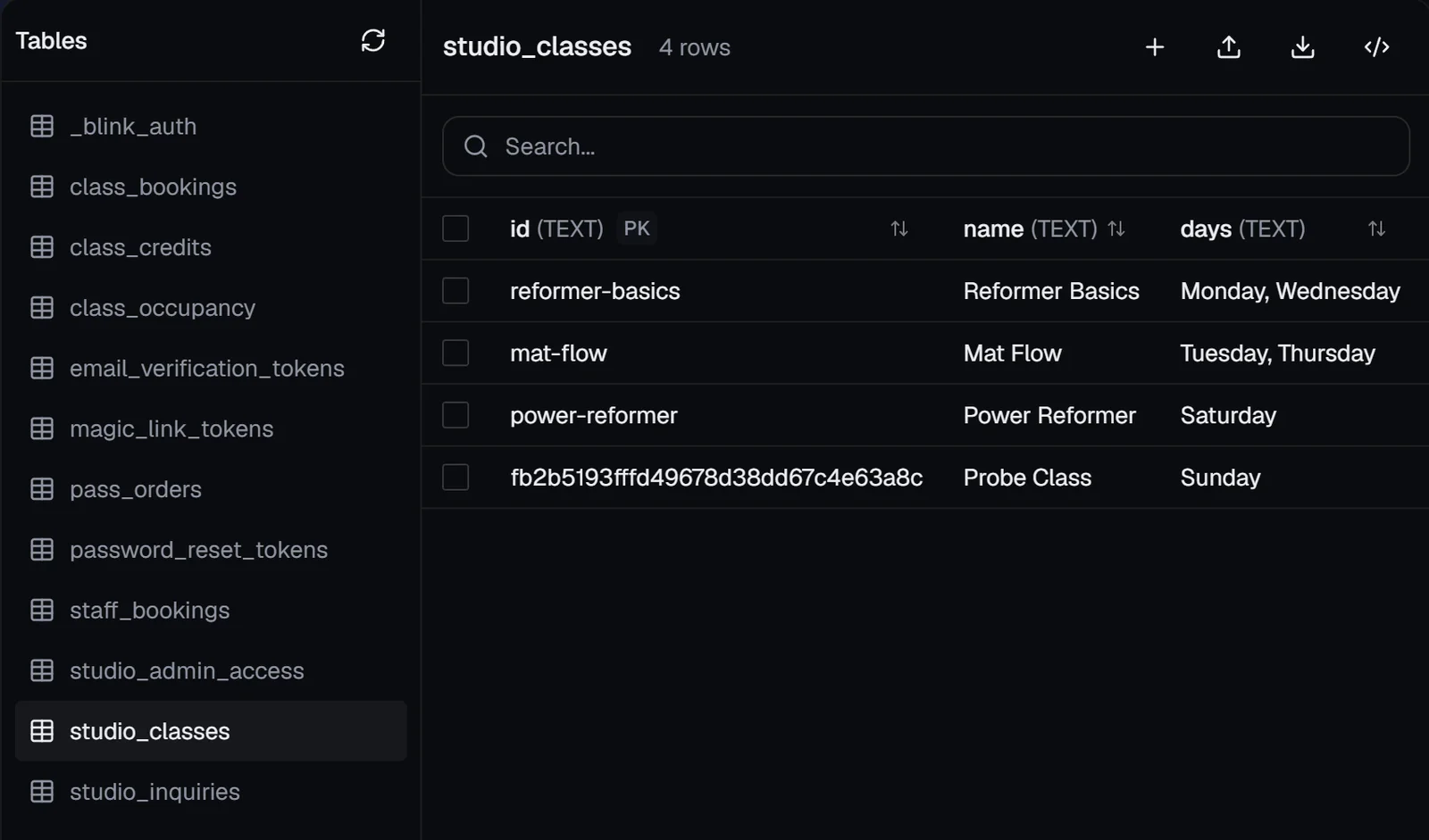Viewport: 1429px width, 840px height.
Task: Click the Saturday days cell
Action: point(1228,416)
